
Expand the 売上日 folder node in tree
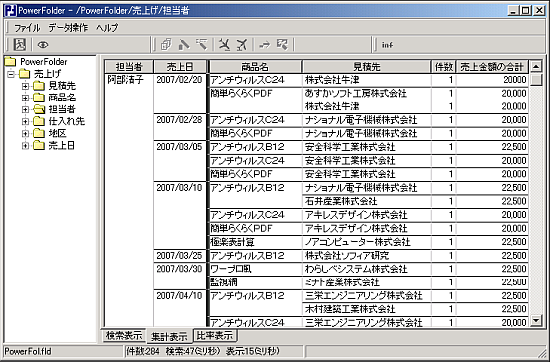25,145
